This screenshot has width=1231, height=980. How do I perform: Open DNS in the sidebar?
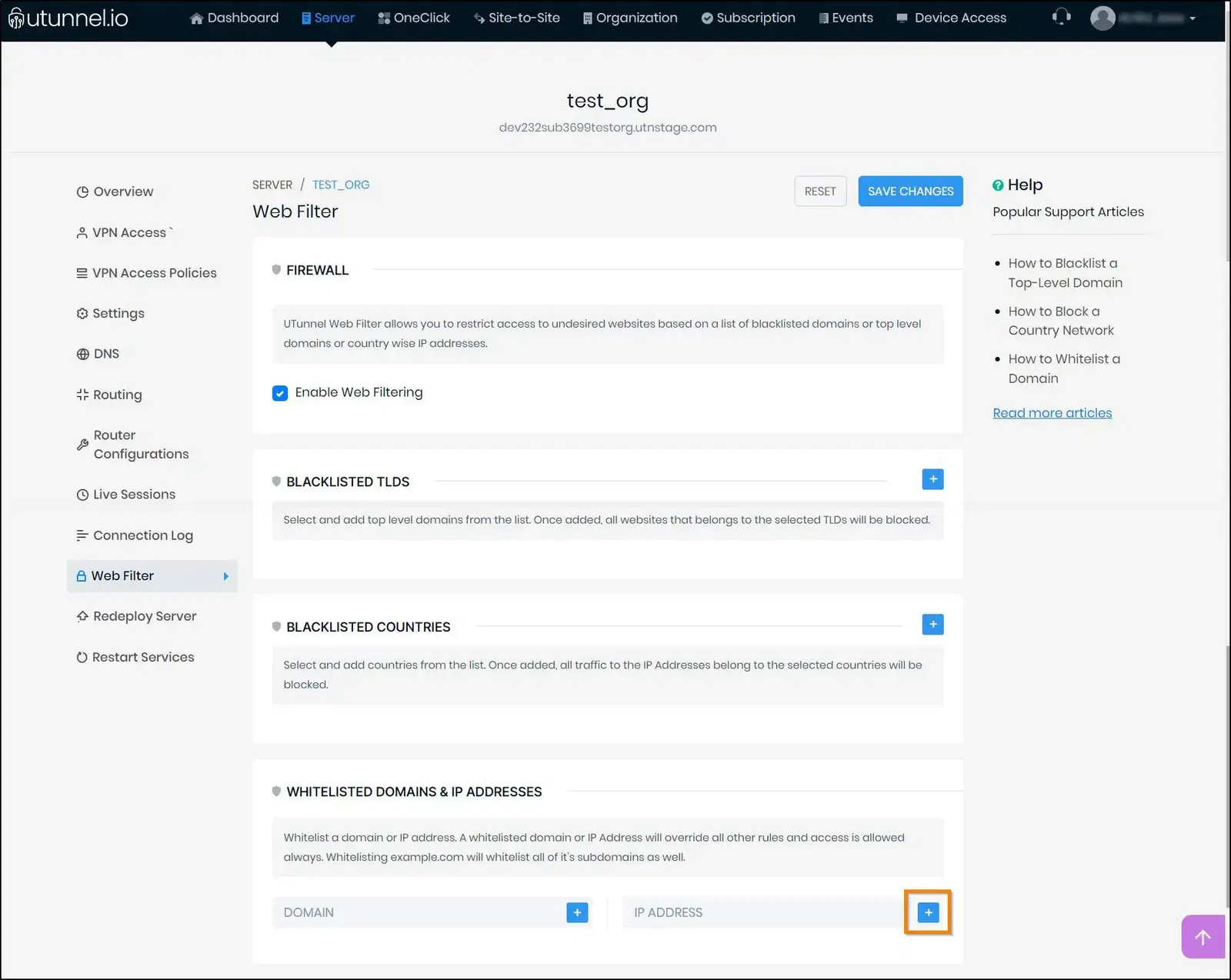click(98, 354)
